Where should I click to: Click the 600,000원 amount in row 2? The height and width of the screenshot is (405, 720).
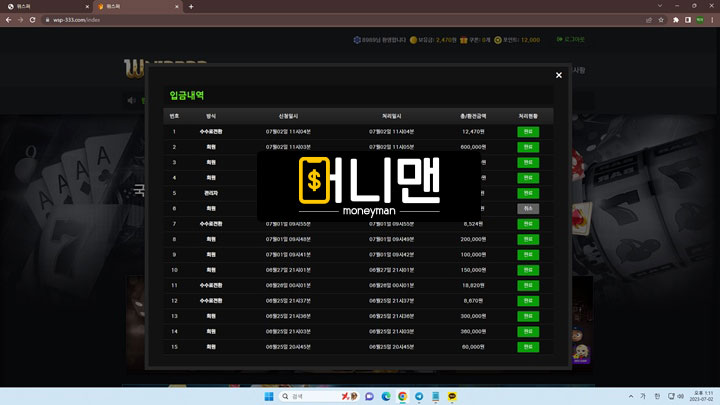click(473, 147)
